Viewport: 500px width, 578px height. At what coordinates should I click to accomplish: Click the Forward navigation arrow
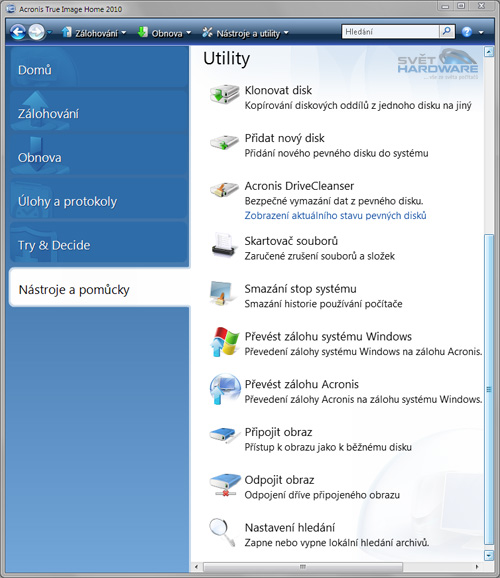click(37, 32)
